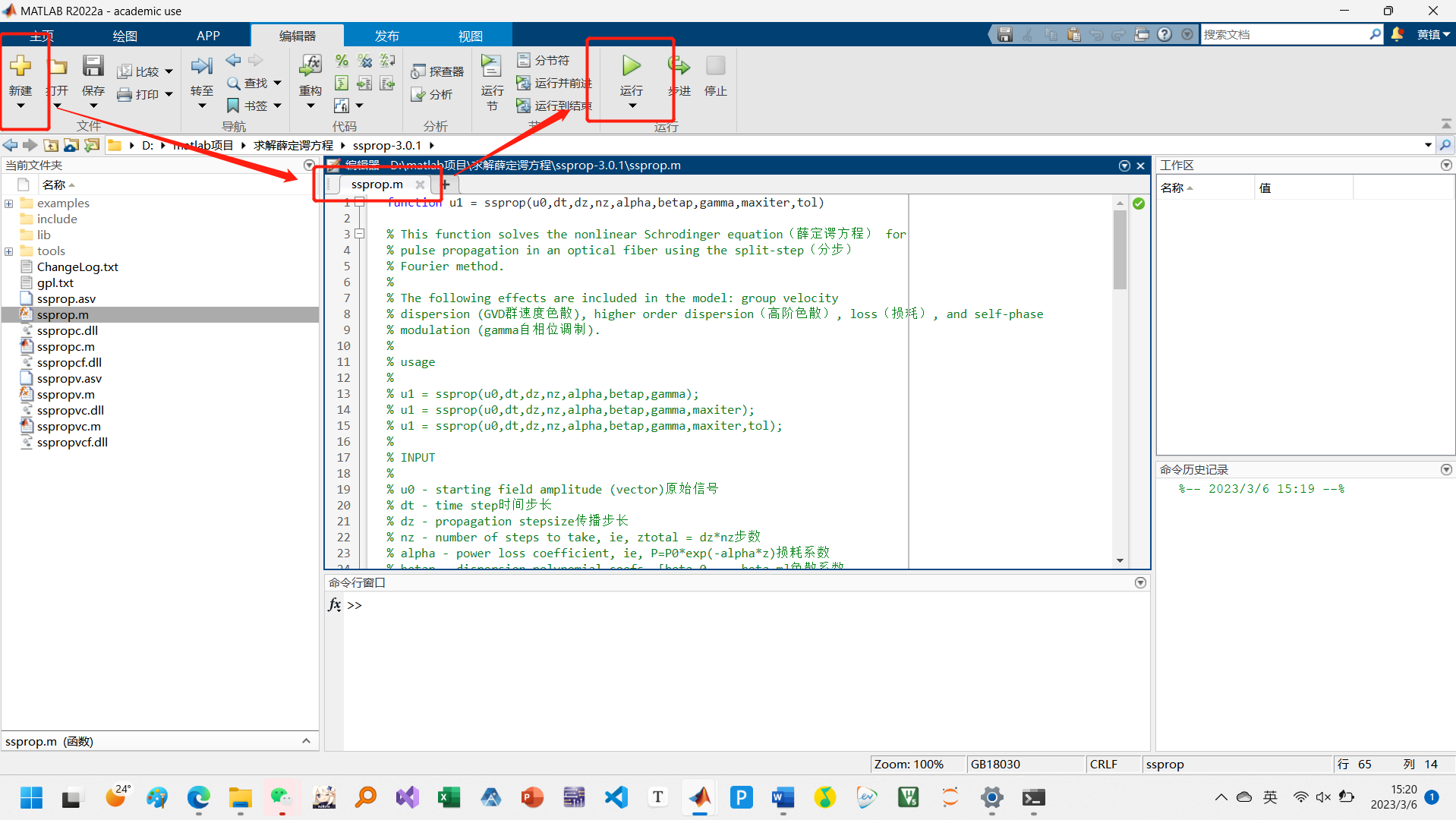Toggle the details panel chevron beside ssprop.m (函数)
The image size is (1456, 820).
306,741
